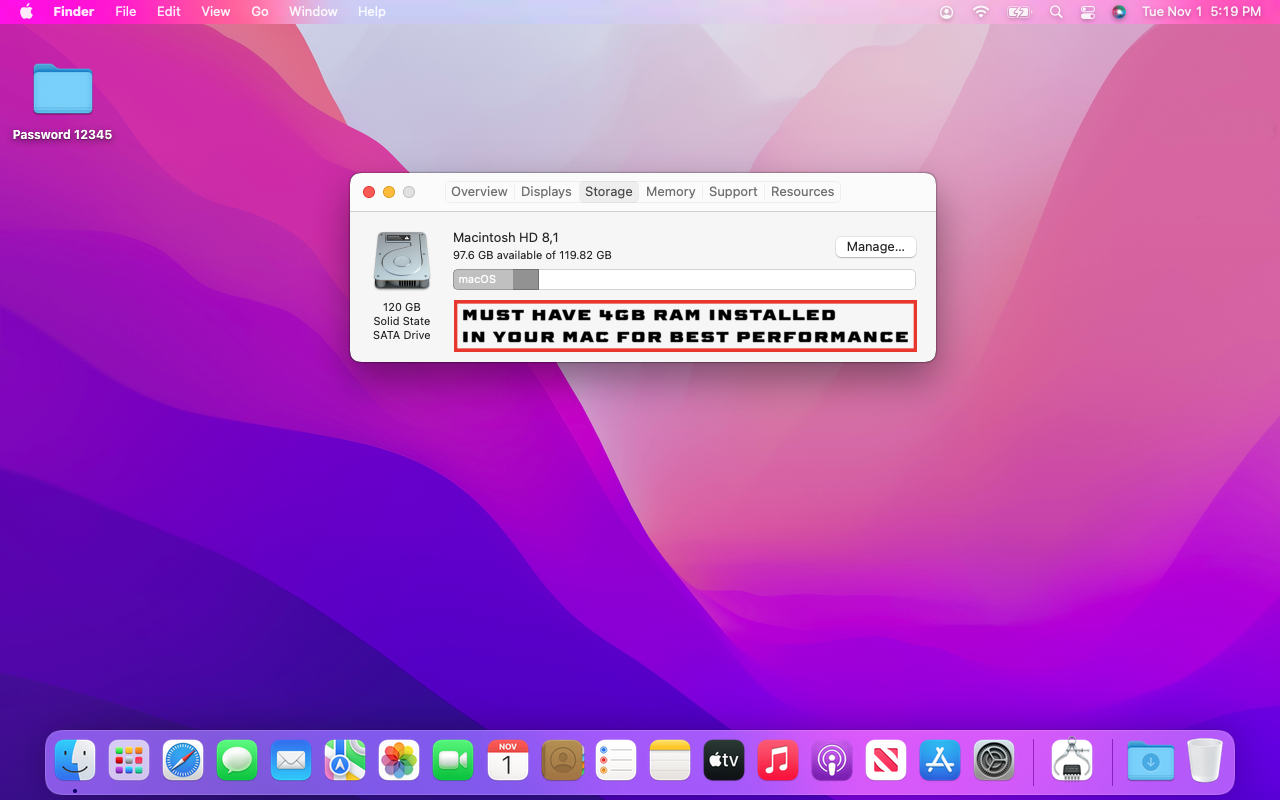
Task: Open Music app in the Dock
Action: [777, 760]
